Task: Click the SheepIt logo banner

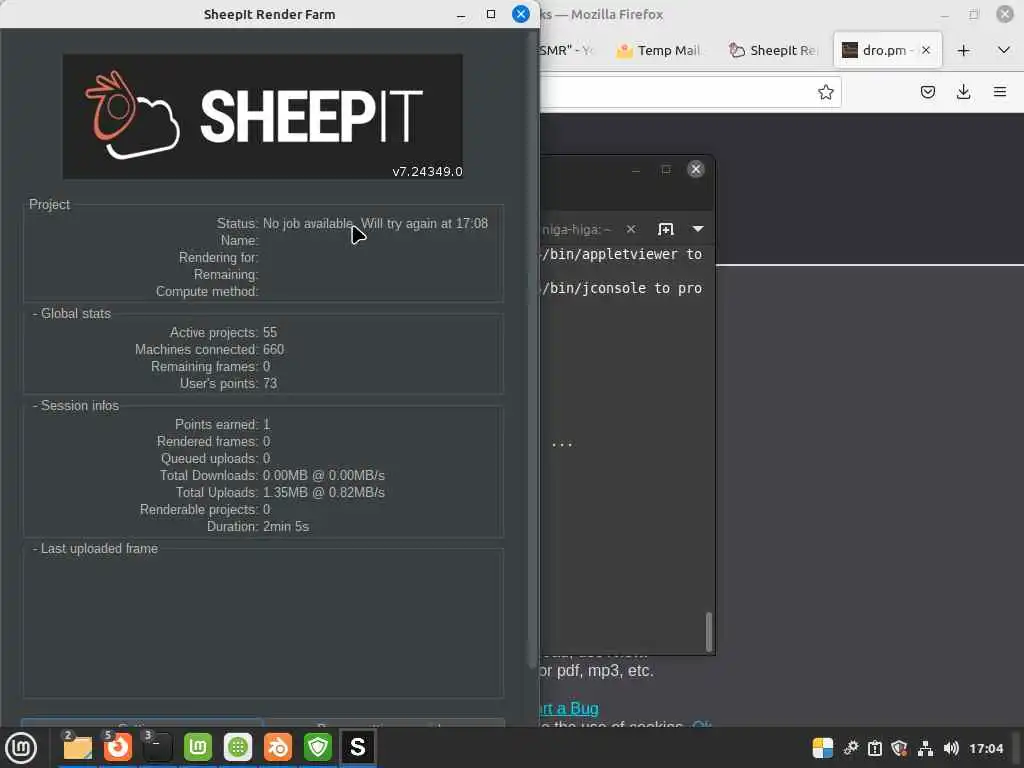Action: [x=263, y=116]
